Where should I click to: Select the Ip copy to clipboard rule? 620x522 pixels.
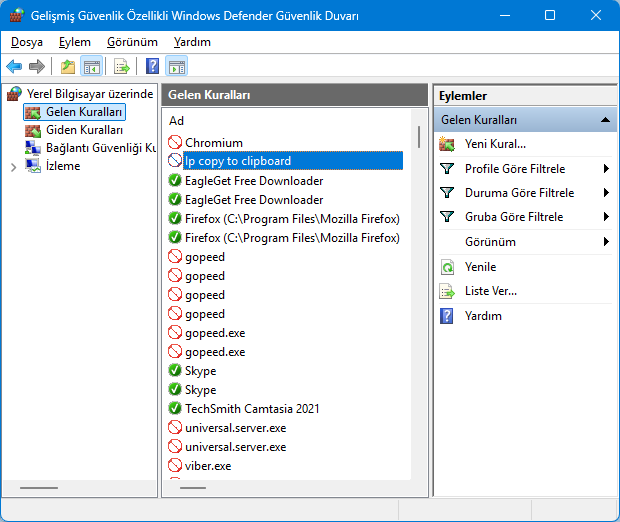pos(293,161)
